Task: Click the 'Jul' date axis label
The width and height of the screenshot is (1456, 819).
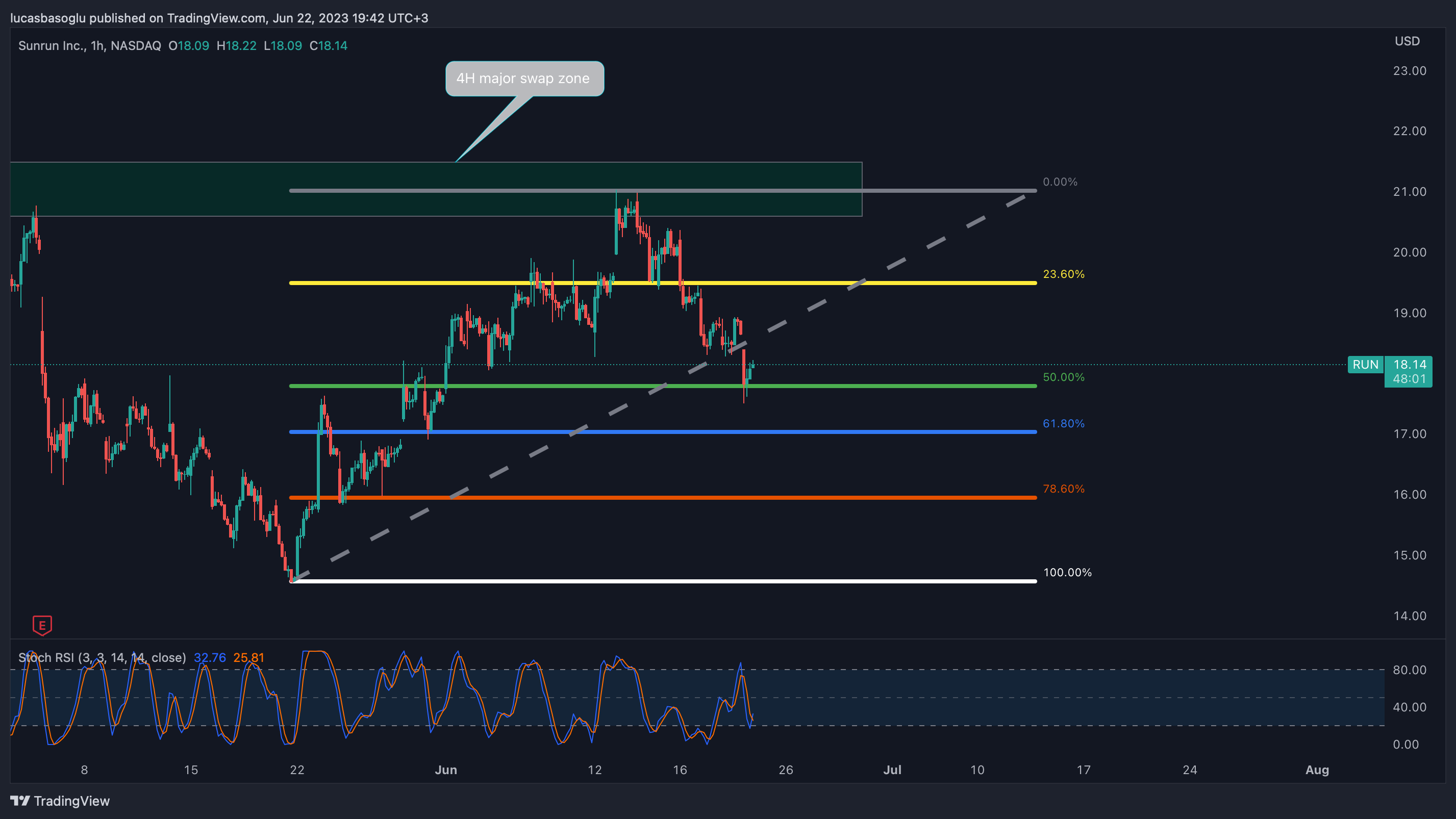Action: [892, 770]
